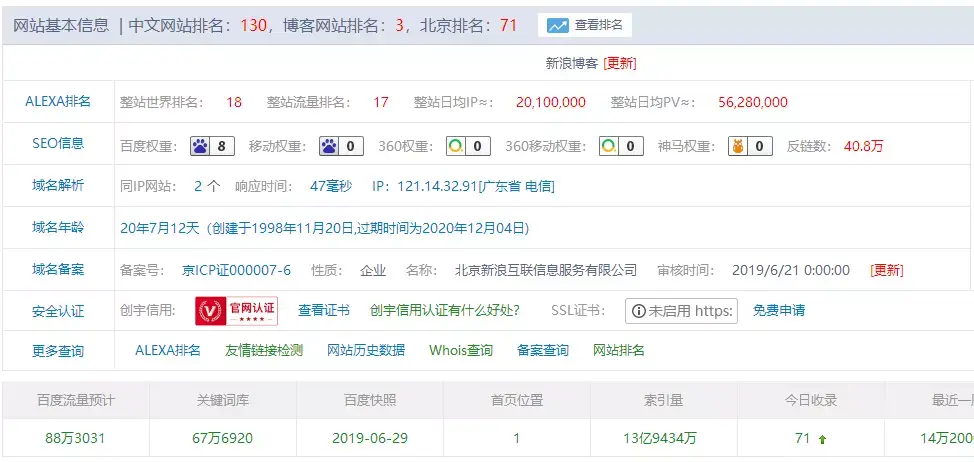Click the ALEXA排名 row label
This screenshot has height=462, width=974.
point(58,101)
